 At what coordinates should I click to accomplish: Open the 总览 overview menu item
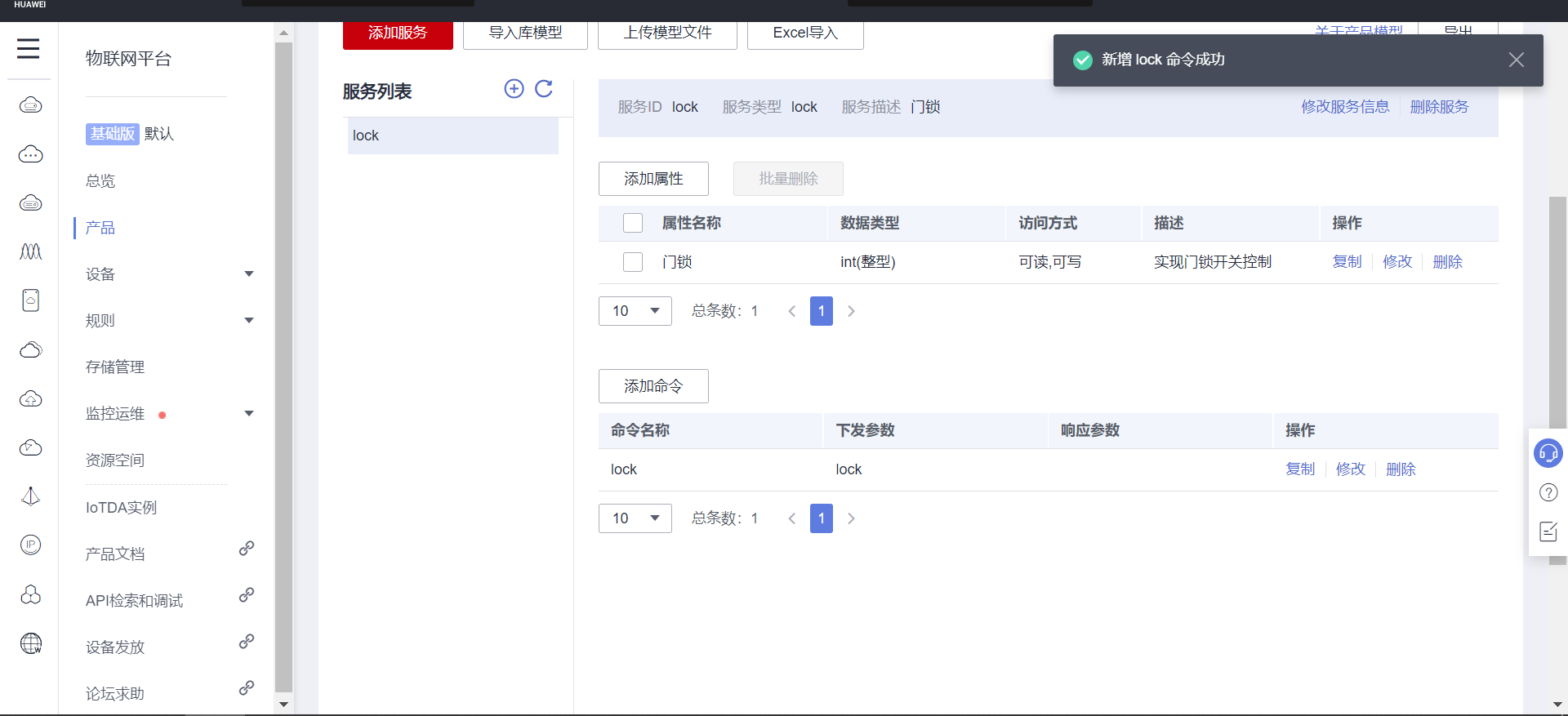(100, 181)
